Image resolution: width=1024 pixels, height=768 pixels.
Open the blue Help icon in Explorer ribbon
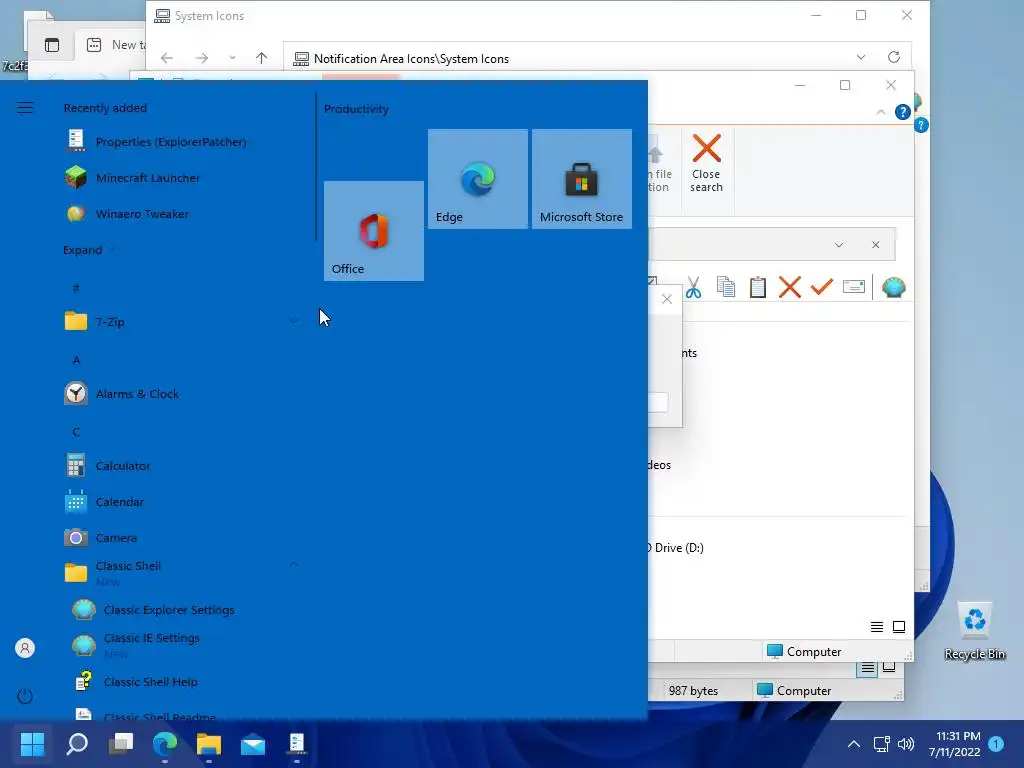click(903, 112)
